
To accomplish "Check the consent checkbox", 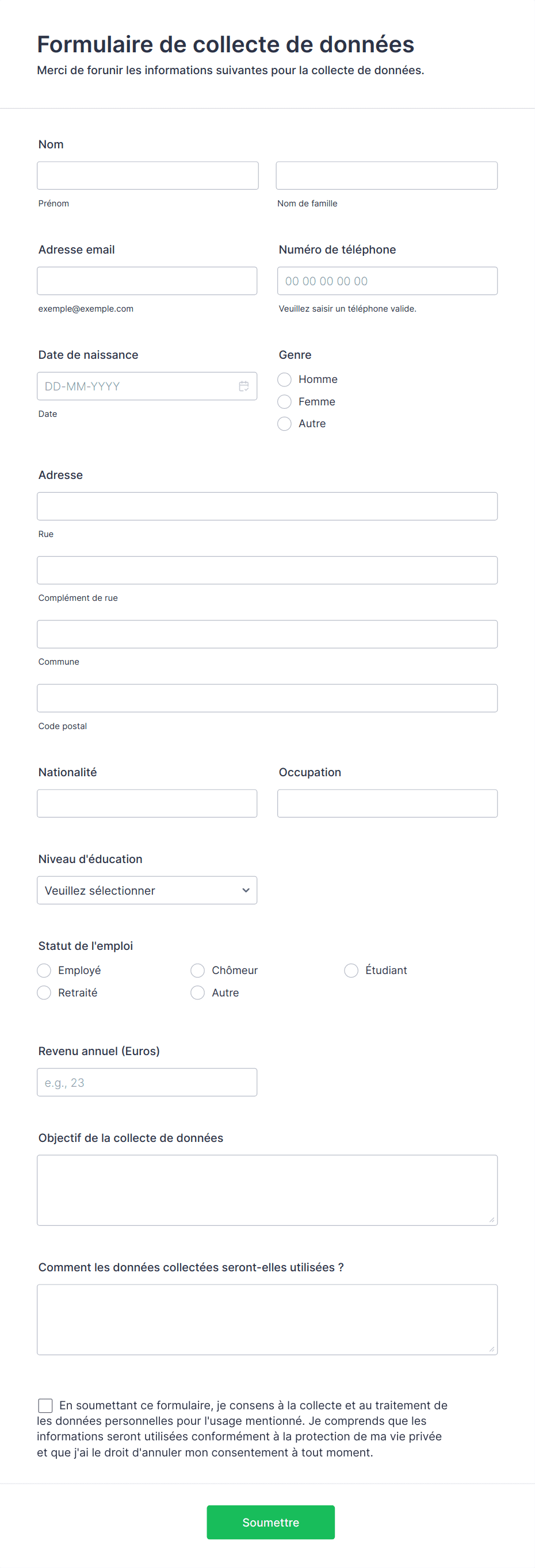I will (x=45, y=1405).
